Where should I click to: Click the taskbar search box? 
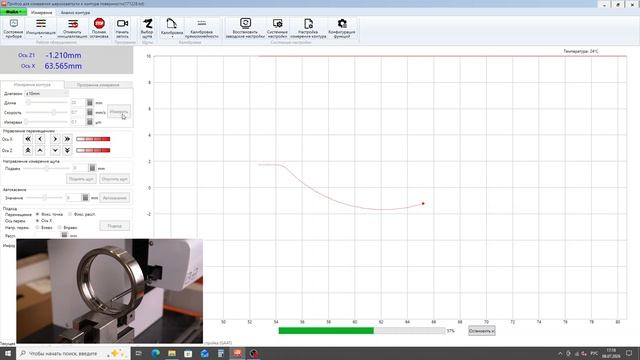73,353
